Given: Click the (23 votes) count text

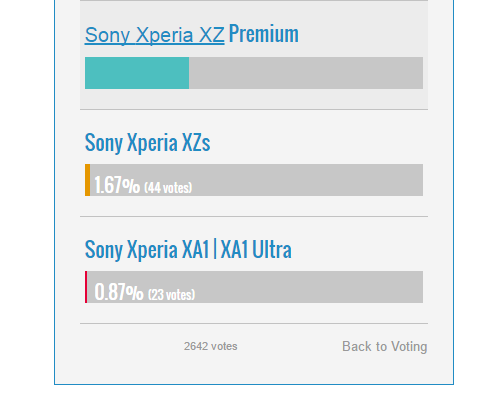Looking at the screenshot, I should 171,295.
